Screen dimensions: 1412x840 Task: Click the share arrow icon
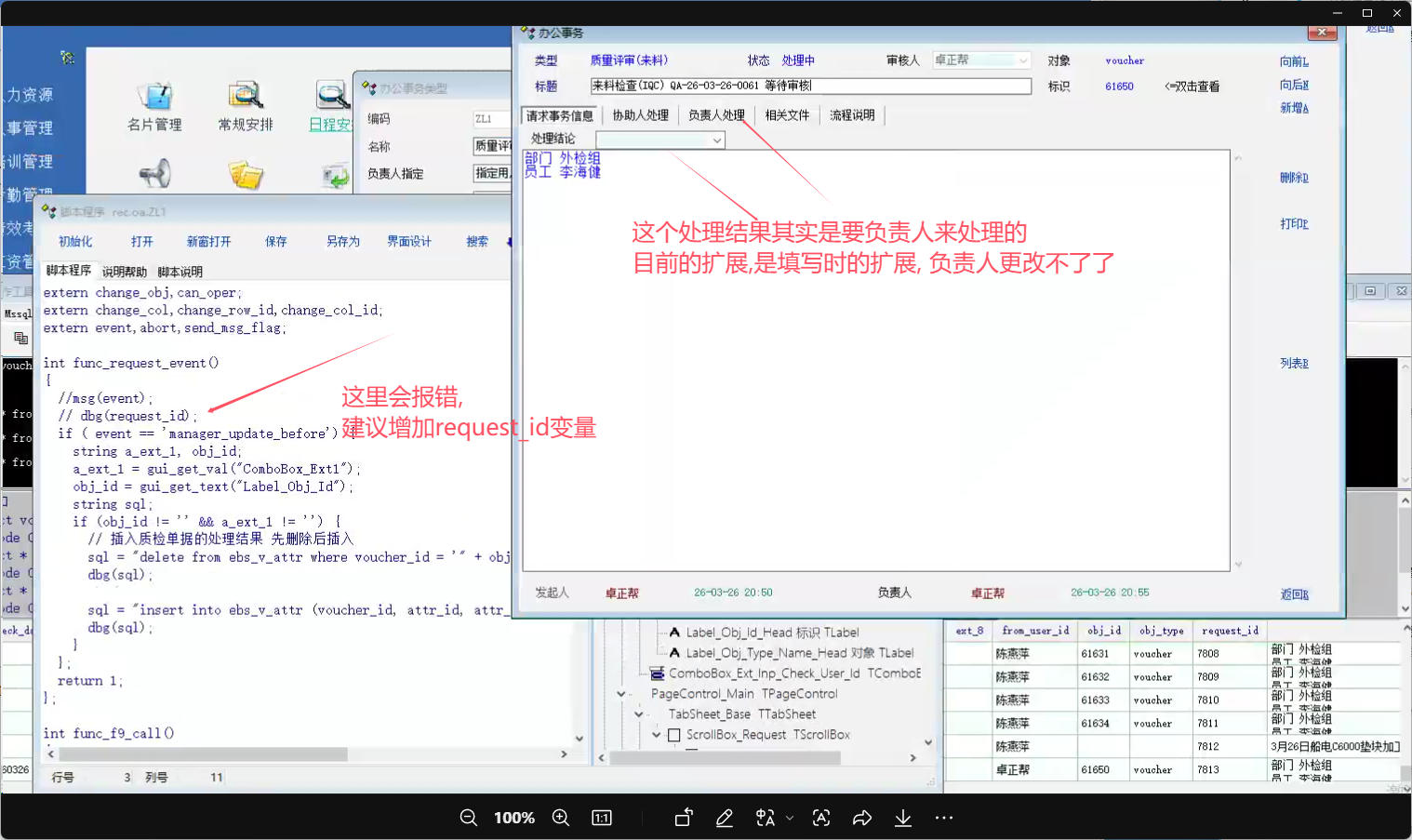pyautogui.click(x=862, y=818)
